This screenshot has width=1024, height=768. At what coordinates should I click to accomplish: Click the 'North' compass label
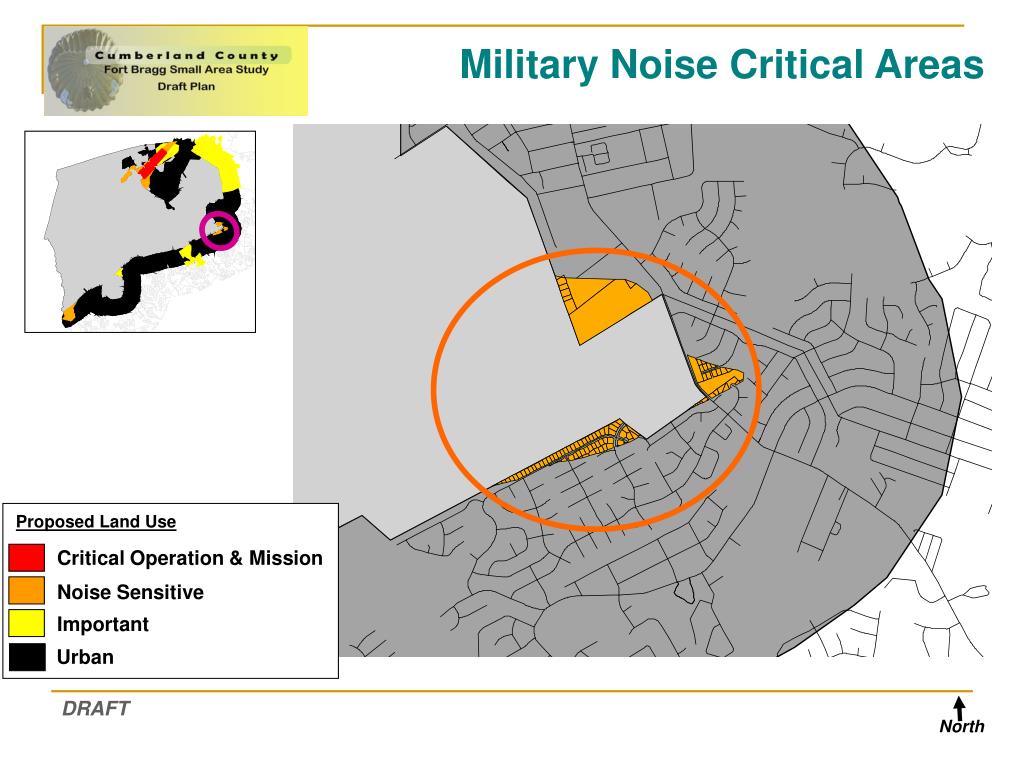click(961, 726)
